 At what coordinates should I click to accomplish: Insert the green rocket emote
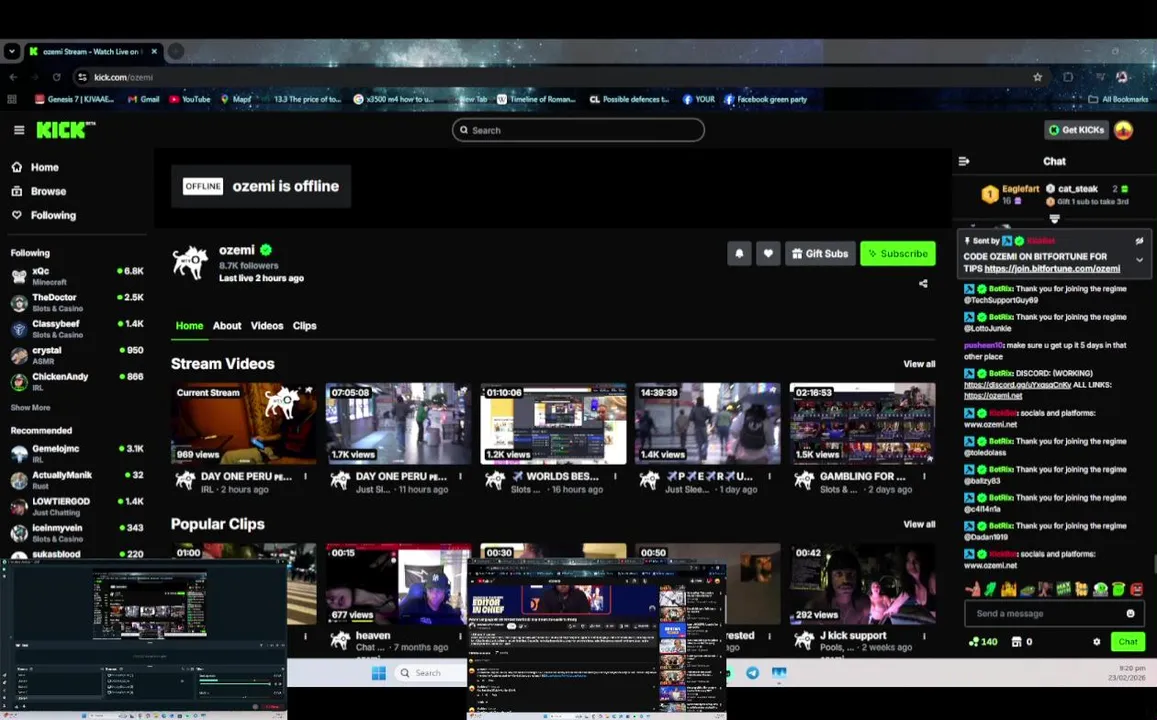pyautogui.click(x=990, y=589)
